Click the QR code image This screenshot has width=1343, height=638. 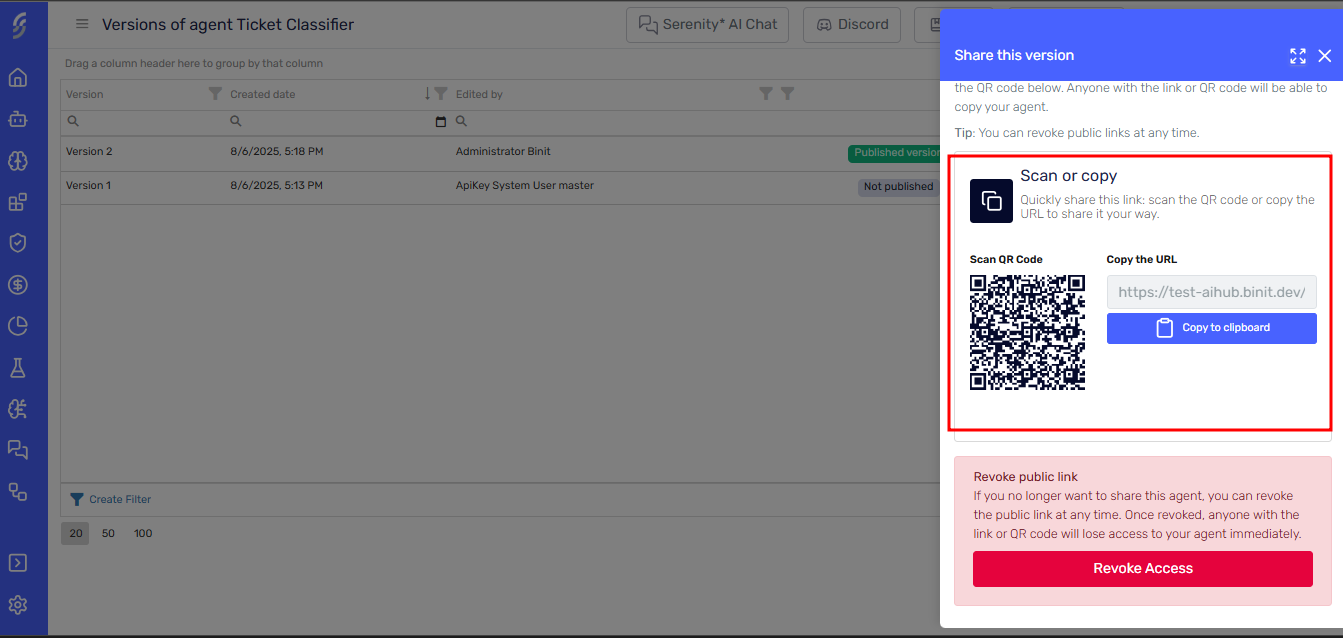coord(1027,332)
